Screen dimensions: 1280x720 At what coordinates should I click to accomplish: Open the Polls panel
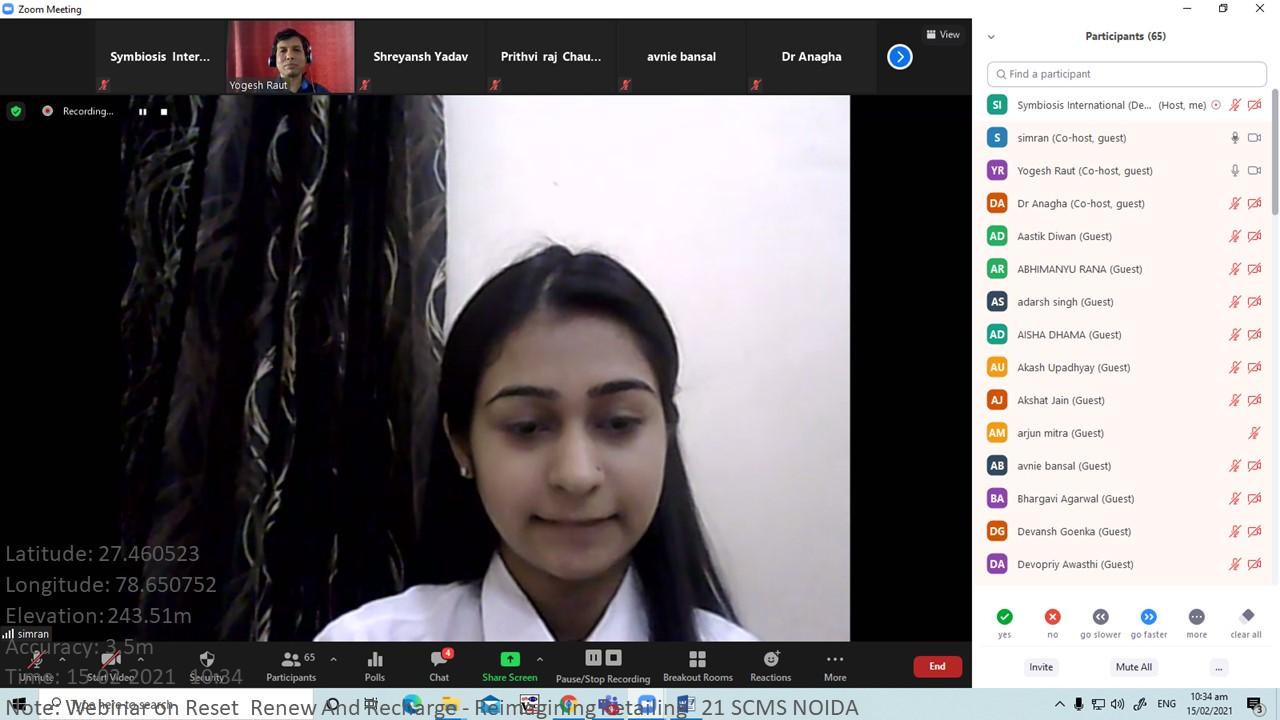(375, 665)
